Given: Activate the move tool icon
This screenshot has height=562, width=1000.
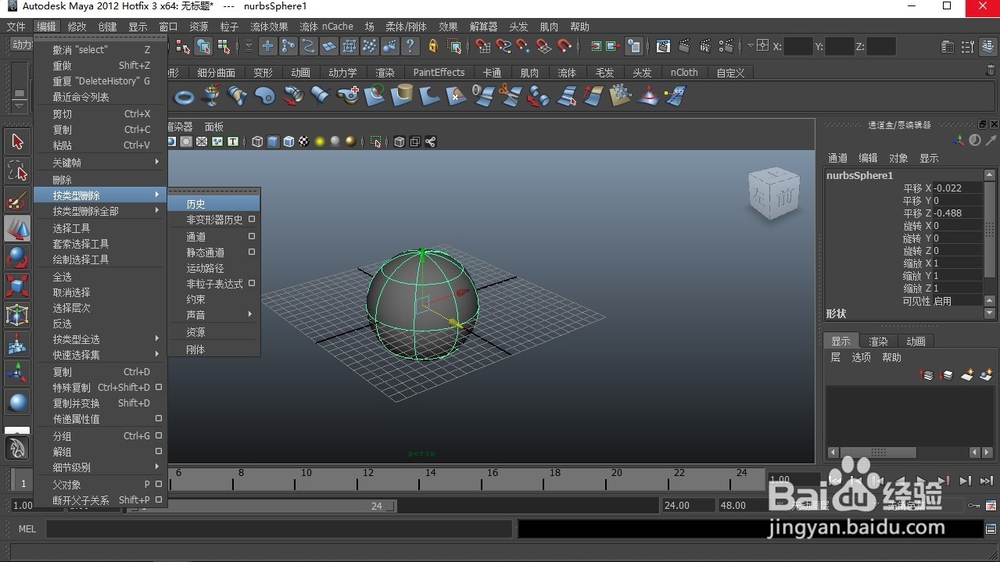Looking at the screenshot, I should [17, 229].
